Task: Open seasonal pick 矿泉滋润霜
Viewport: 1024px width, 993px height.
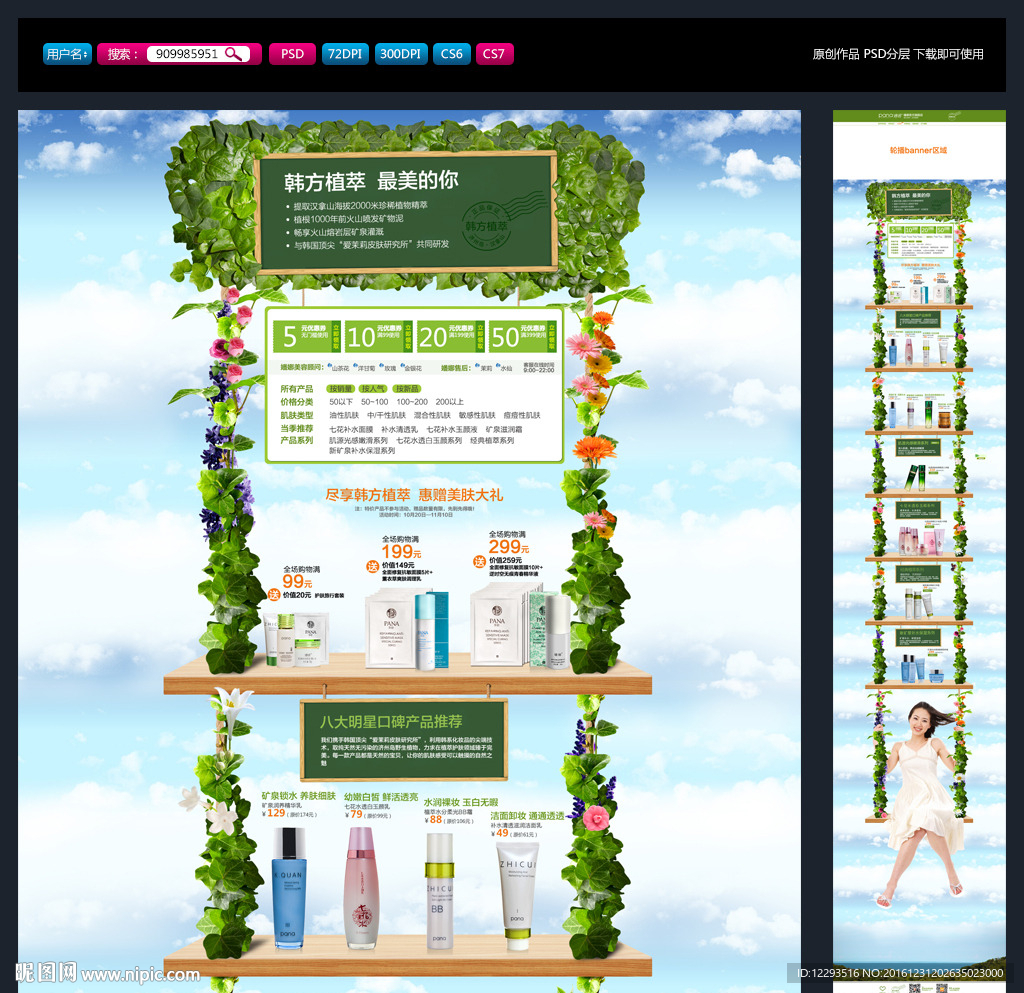Action: [504, 430]
